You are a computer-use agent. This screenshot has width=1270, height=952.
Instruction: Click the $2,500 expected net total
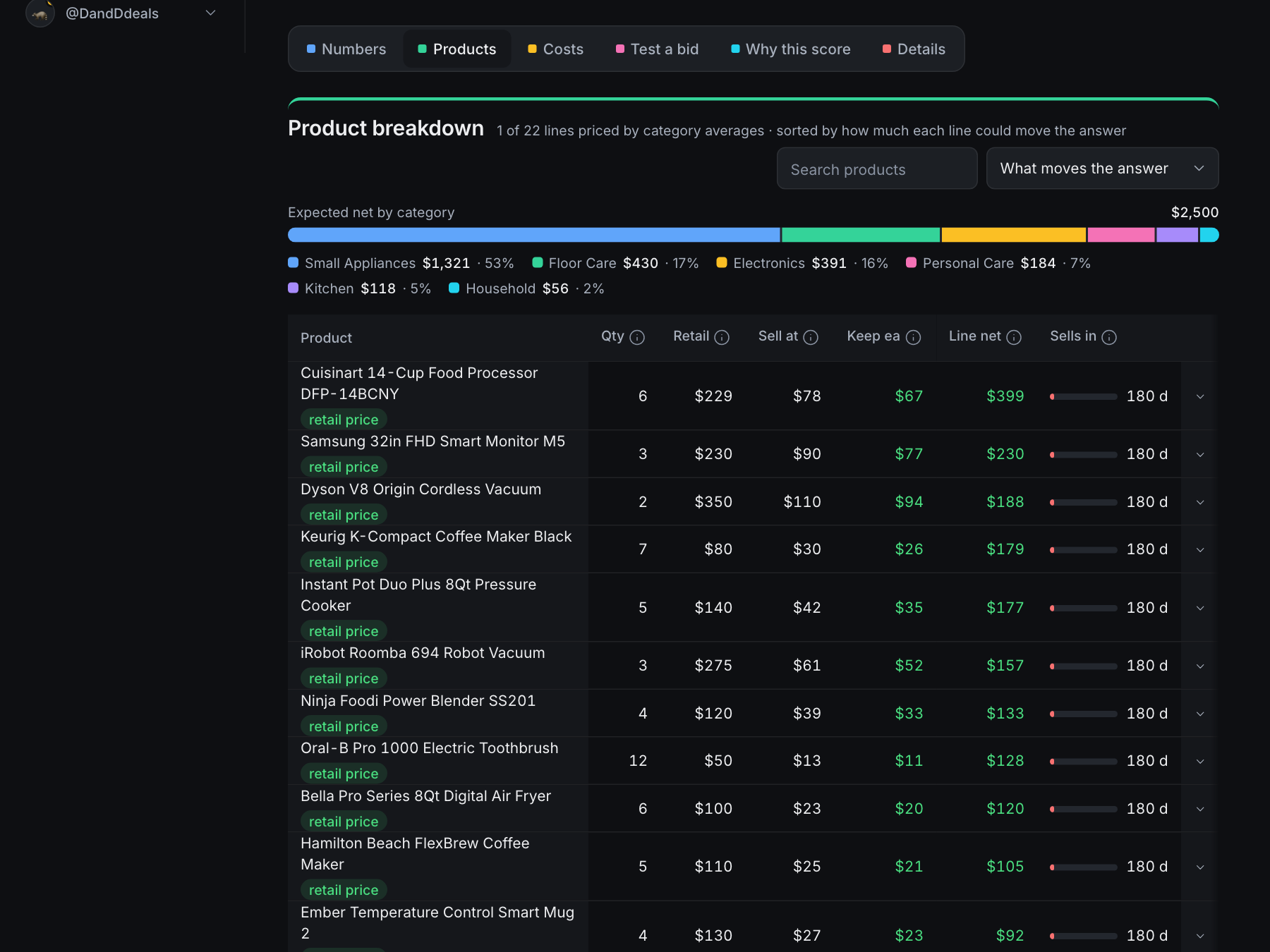coord(1195,212)
